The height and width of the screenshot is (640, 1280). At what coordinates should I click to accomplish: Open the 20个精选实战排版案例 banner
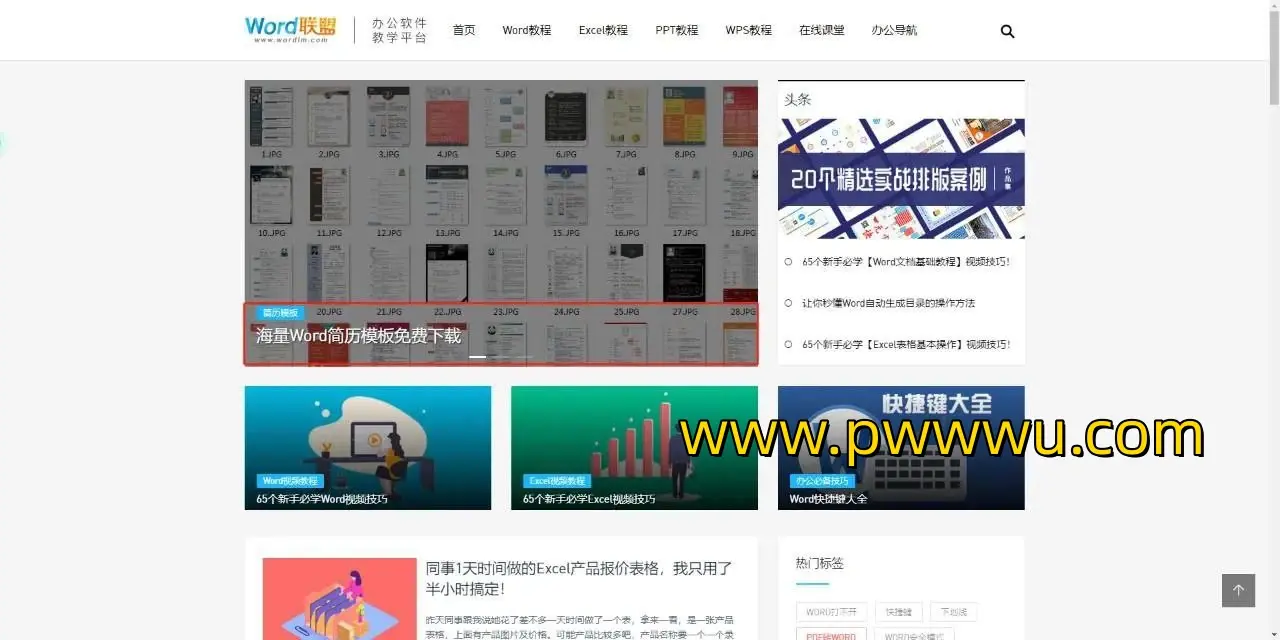(901, 179)
